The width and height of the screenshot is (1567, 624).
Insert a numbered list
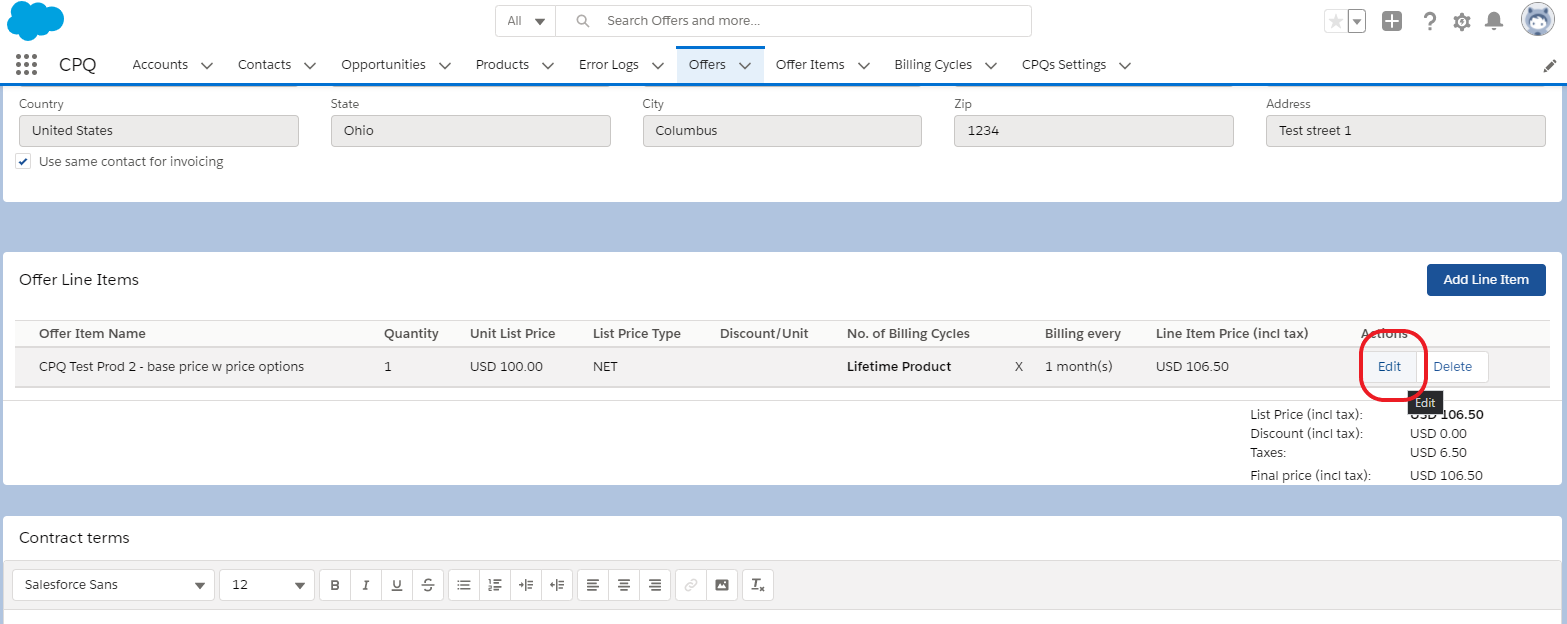click(x=495, y=585)
